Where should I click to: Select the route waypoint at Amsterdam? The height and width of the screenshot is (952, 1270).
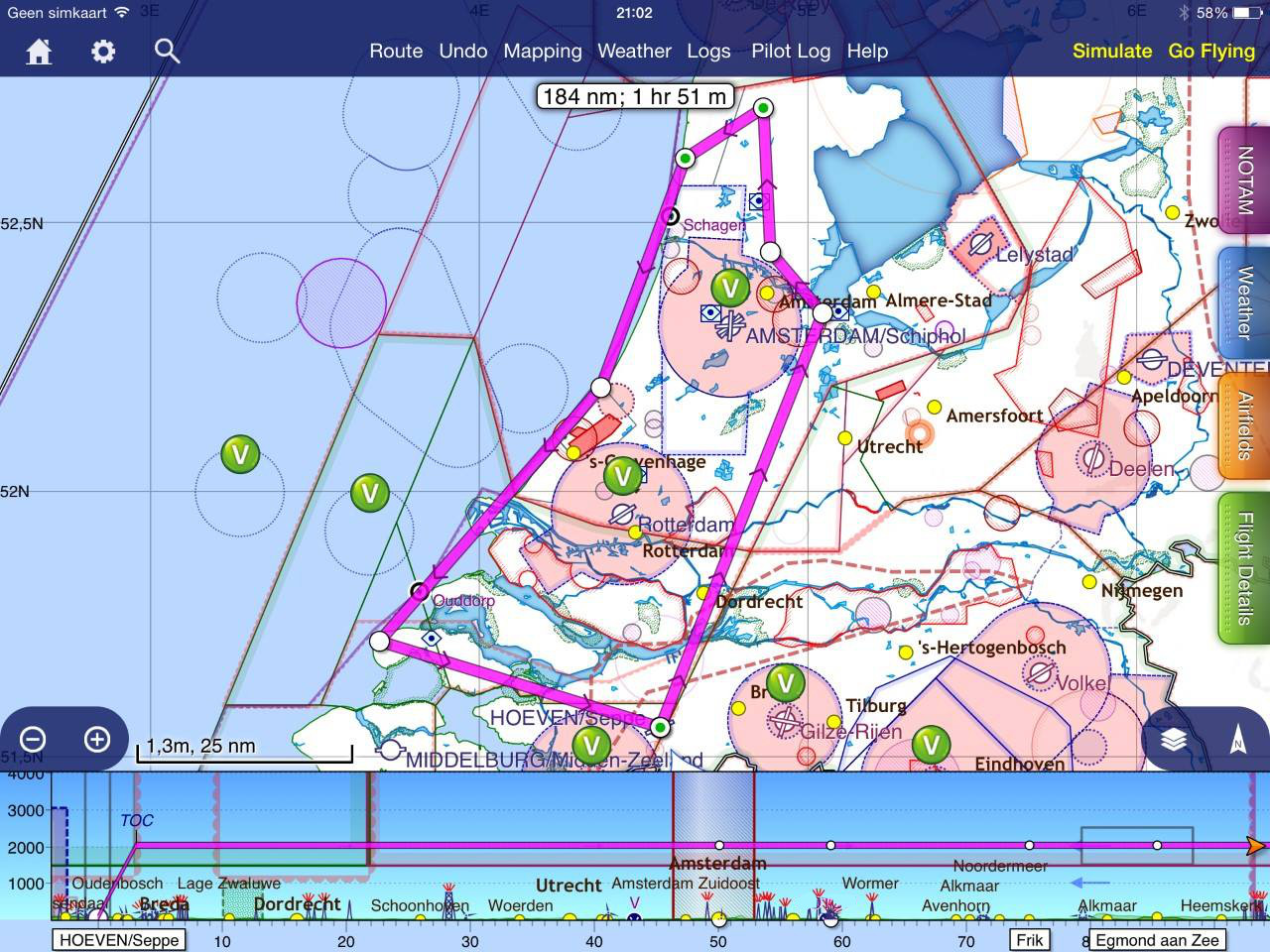822,313
